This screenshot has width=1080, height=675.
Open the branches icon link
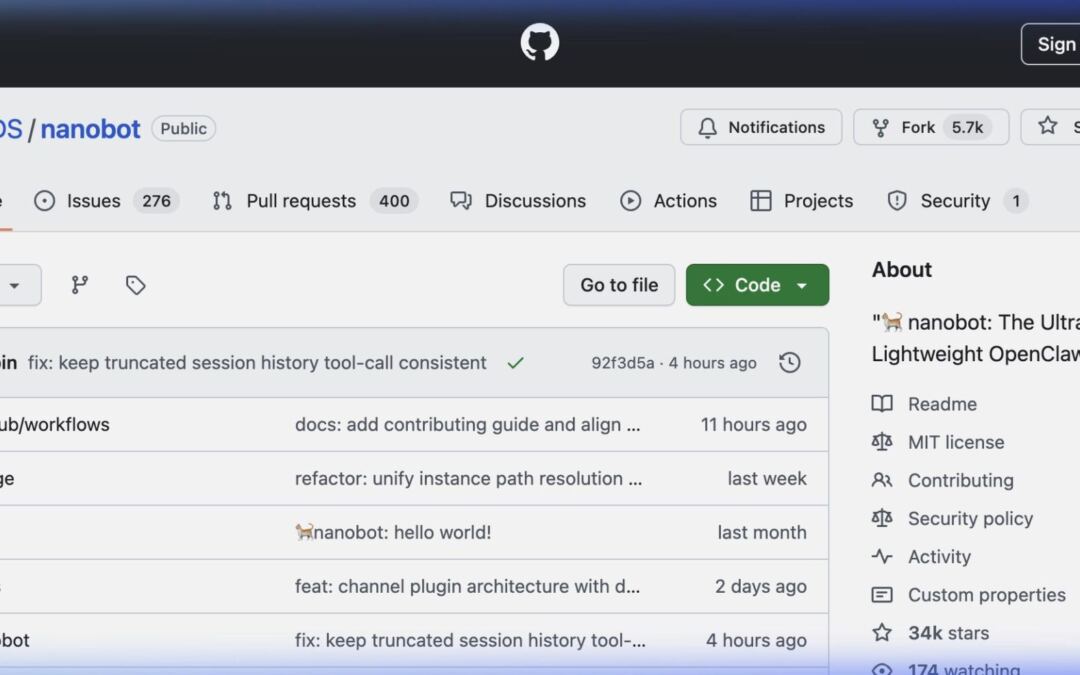pyautogui.click(x=80, y=285)
